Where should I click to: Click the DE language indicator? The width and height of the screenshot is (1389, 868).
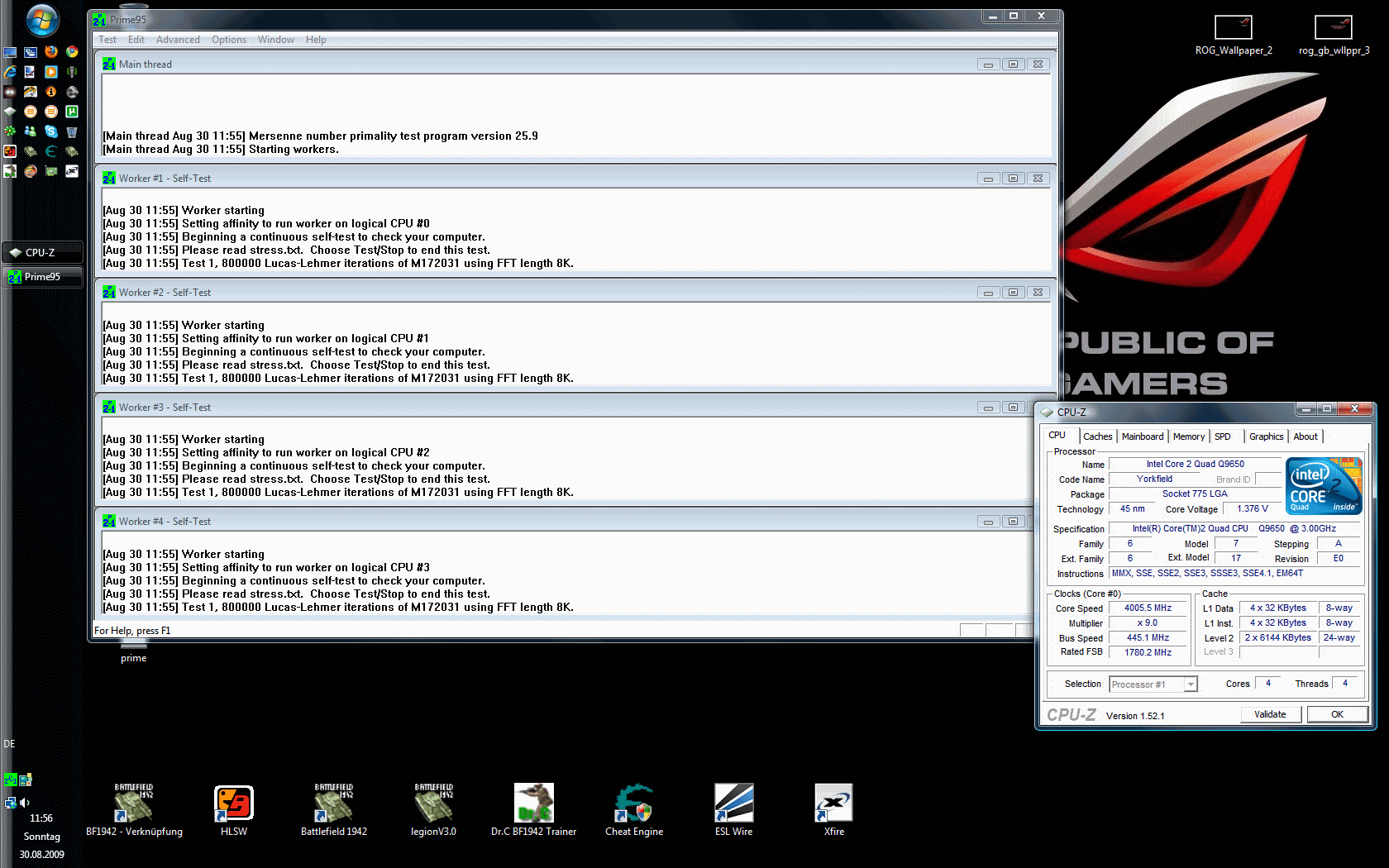[9, 744]
